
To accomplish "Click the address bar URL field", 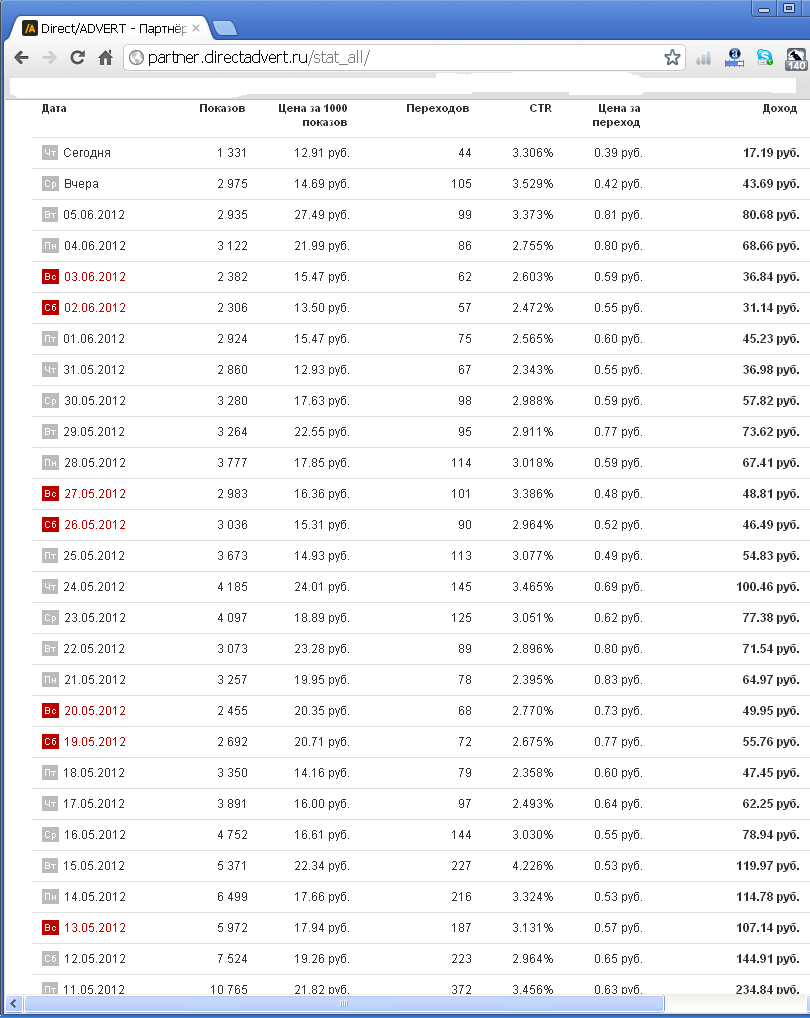I will (400, 58).
